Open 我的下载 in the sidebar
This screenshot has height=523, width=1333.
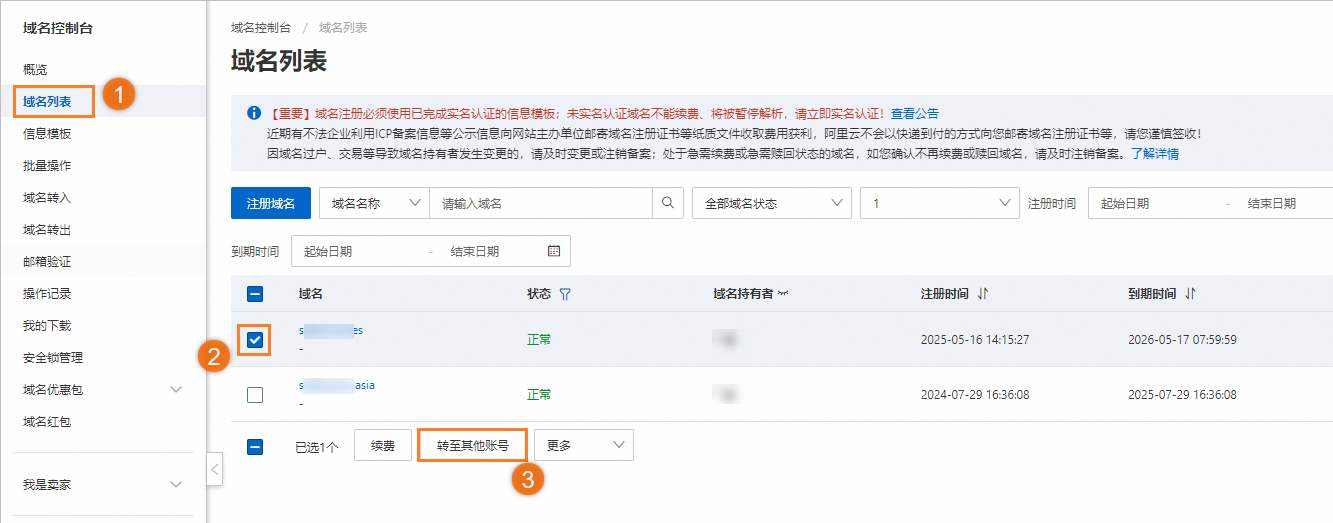point(47,325)
